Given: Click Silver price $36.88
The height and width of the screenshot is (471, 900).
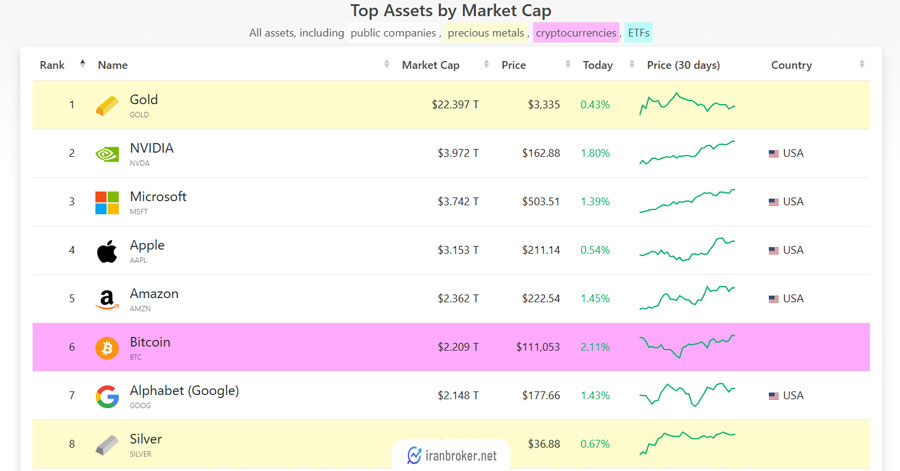Looking at the screenshot, I should [544, 444].
